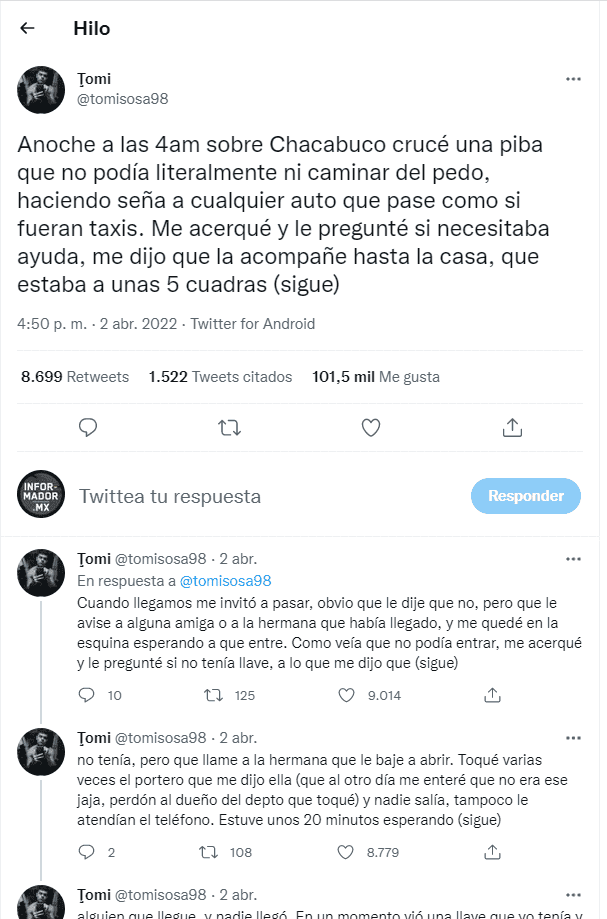This screenshot has height=919, width=607.
Task: Expand the second reply's three-dot menu
Action: click(573, 738)
